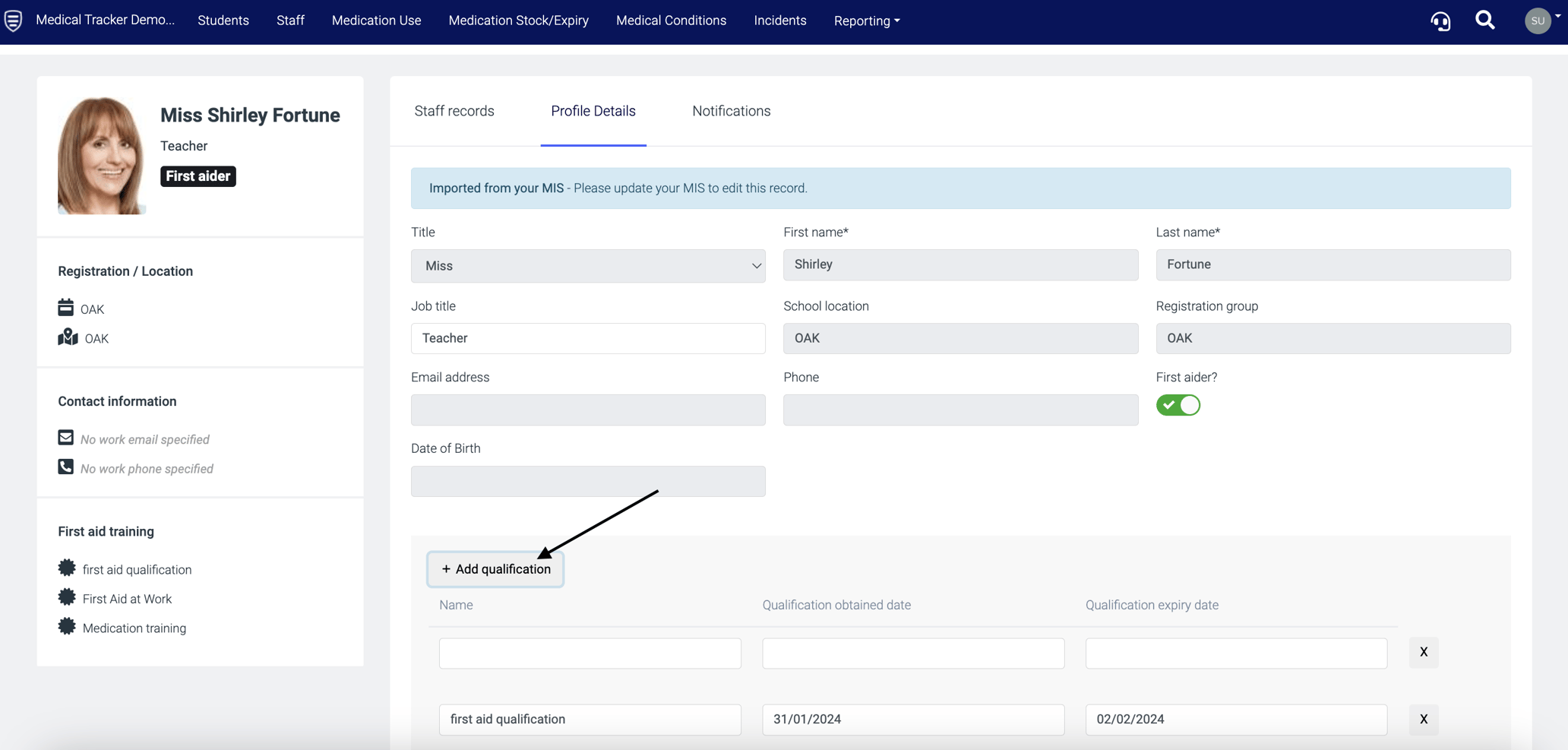Viewport: 1568px width, 750px height.
Task: Click badge icon beside First Aid at Work
Action: [x=67, y=597]
